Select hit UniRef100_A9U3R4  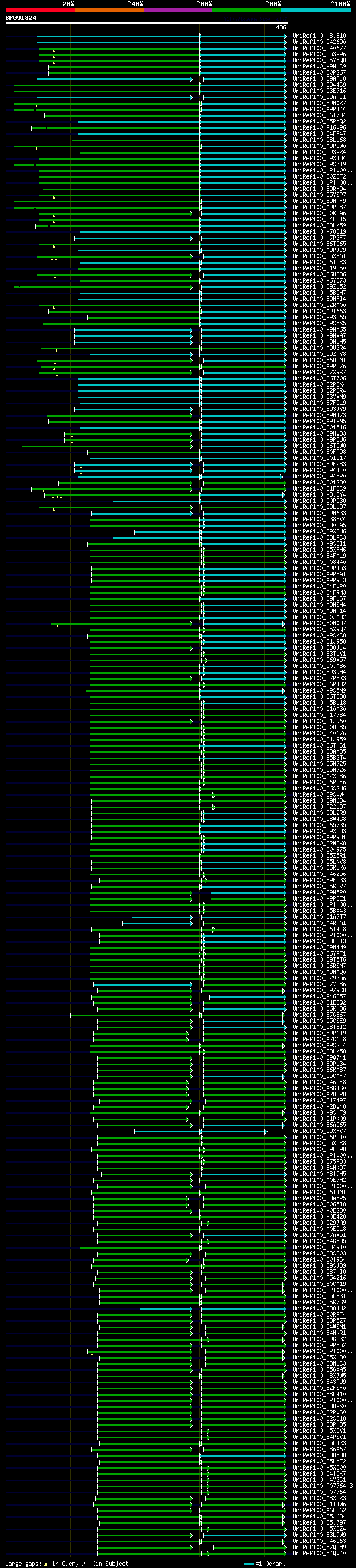coord(319,348)
